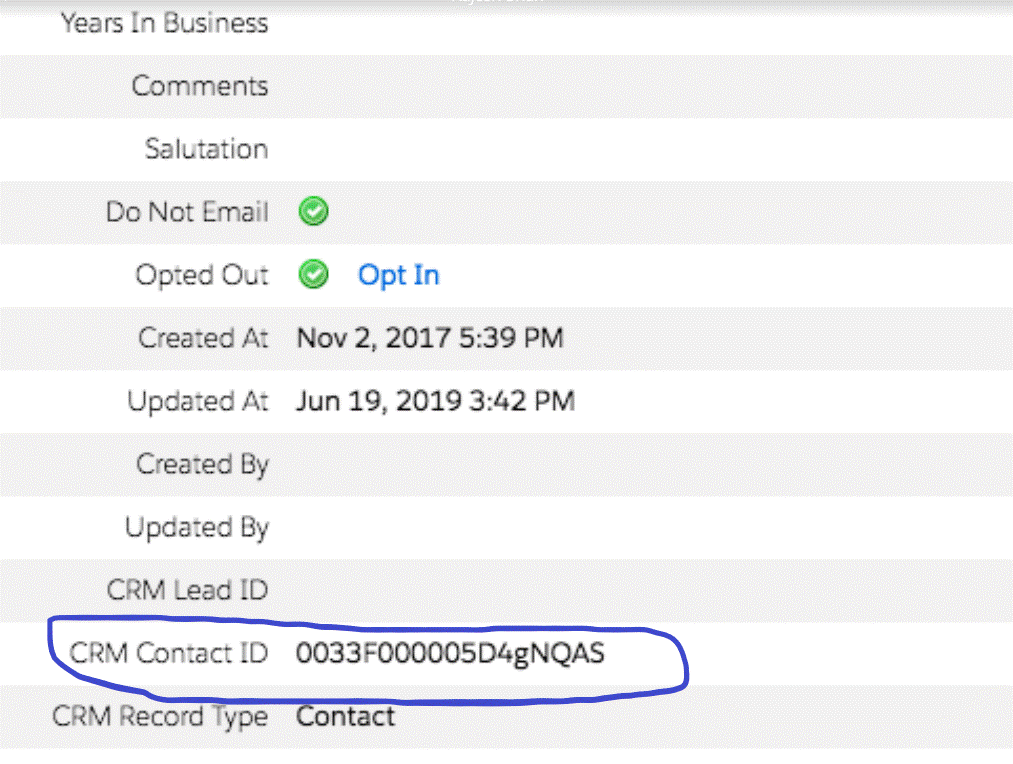
Task: Select the Salutation field label
Action: pyautogui.click(x=206, y=149)
